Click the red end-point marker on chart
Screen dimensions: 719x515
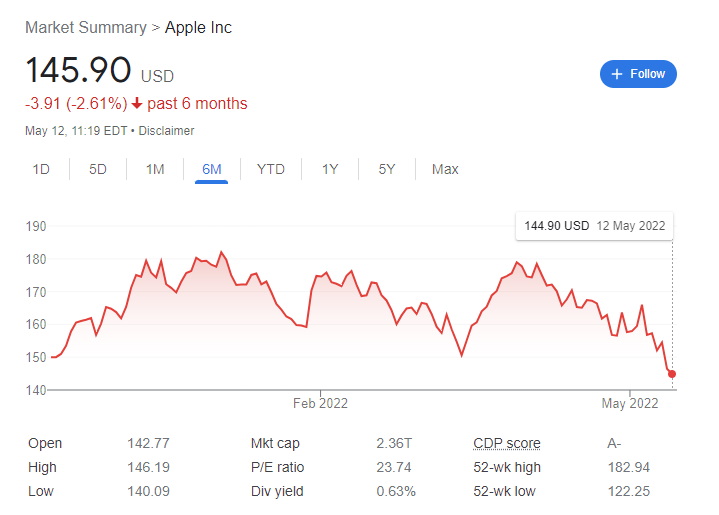[x=672, y=374]
